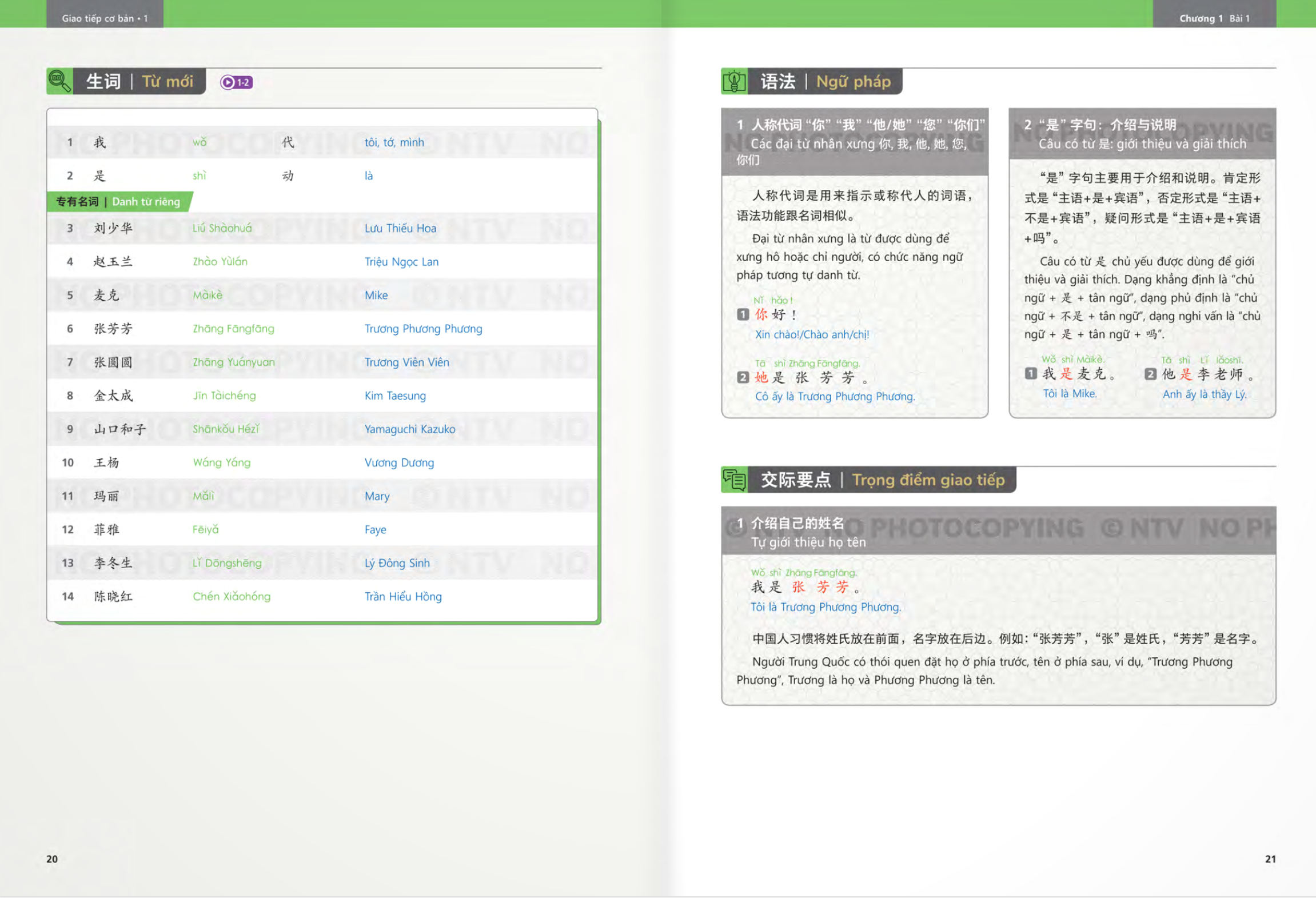
Task: Click the Giao tiếp cơ bản tab
Action: point(105,18)
